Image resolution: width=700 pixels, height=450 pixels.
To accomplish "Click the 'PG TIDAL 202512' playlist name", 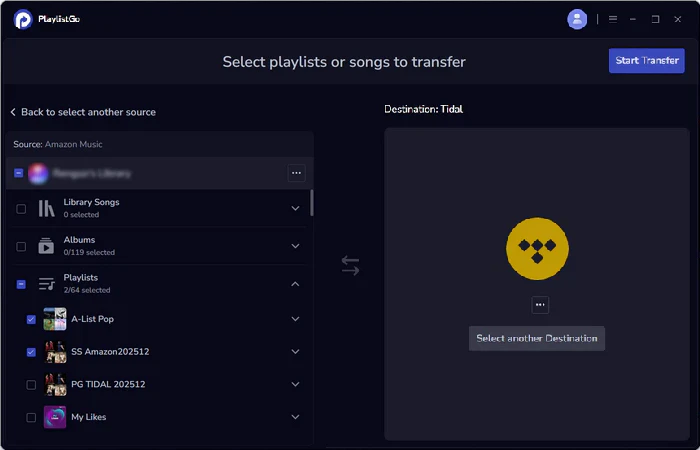I will [108, 384].
